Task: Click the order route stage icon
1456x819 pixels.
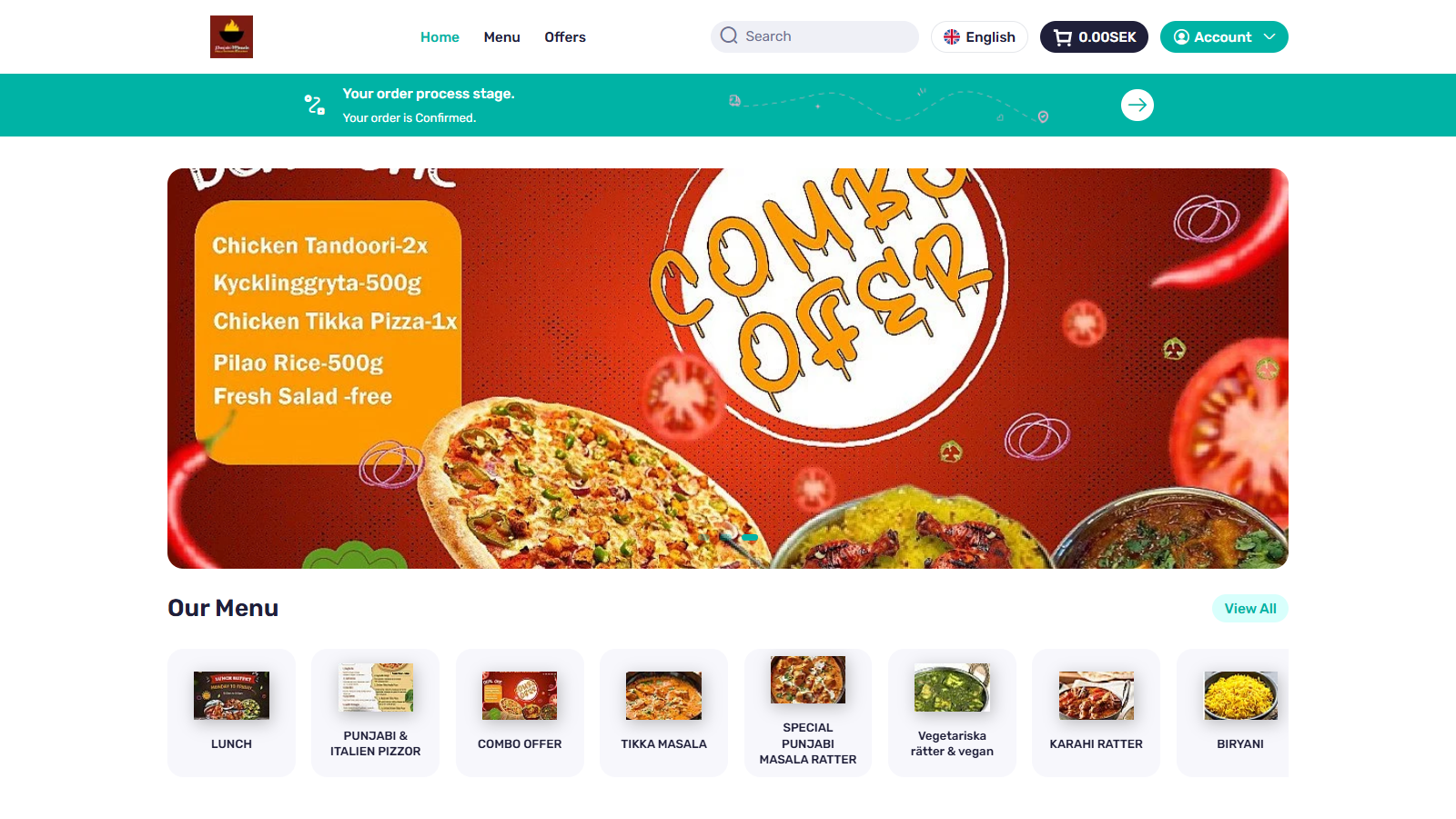Action: pos(315,105)
